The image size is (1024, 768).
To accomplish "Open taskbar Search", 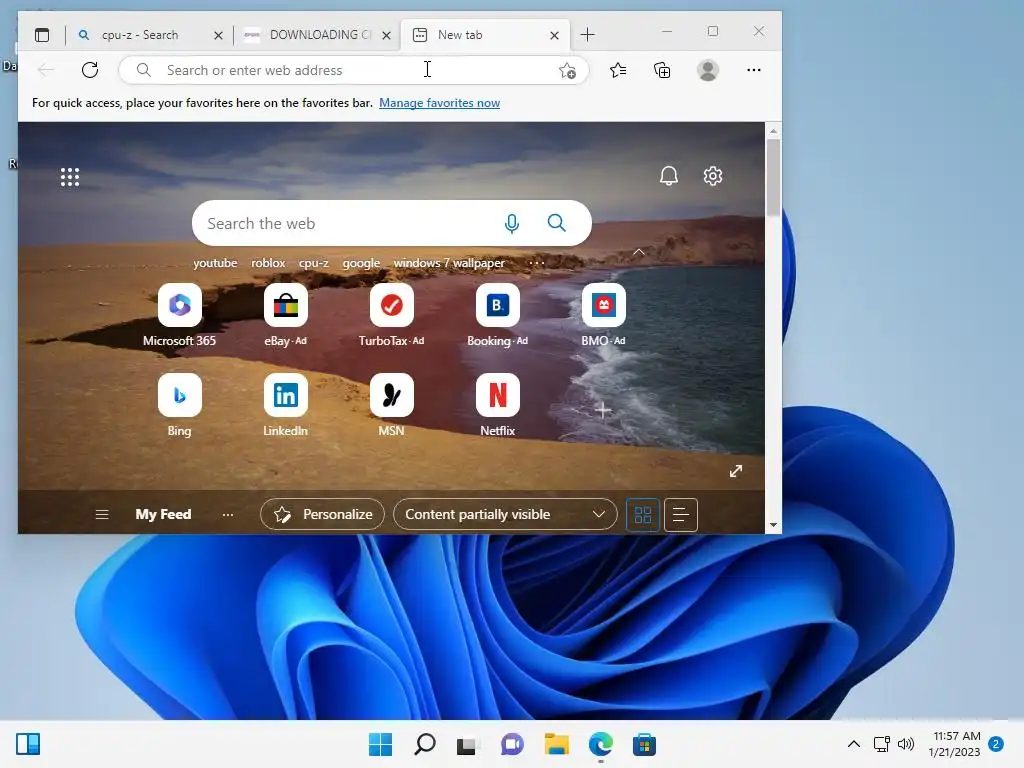I will click(x=424, y=744).
